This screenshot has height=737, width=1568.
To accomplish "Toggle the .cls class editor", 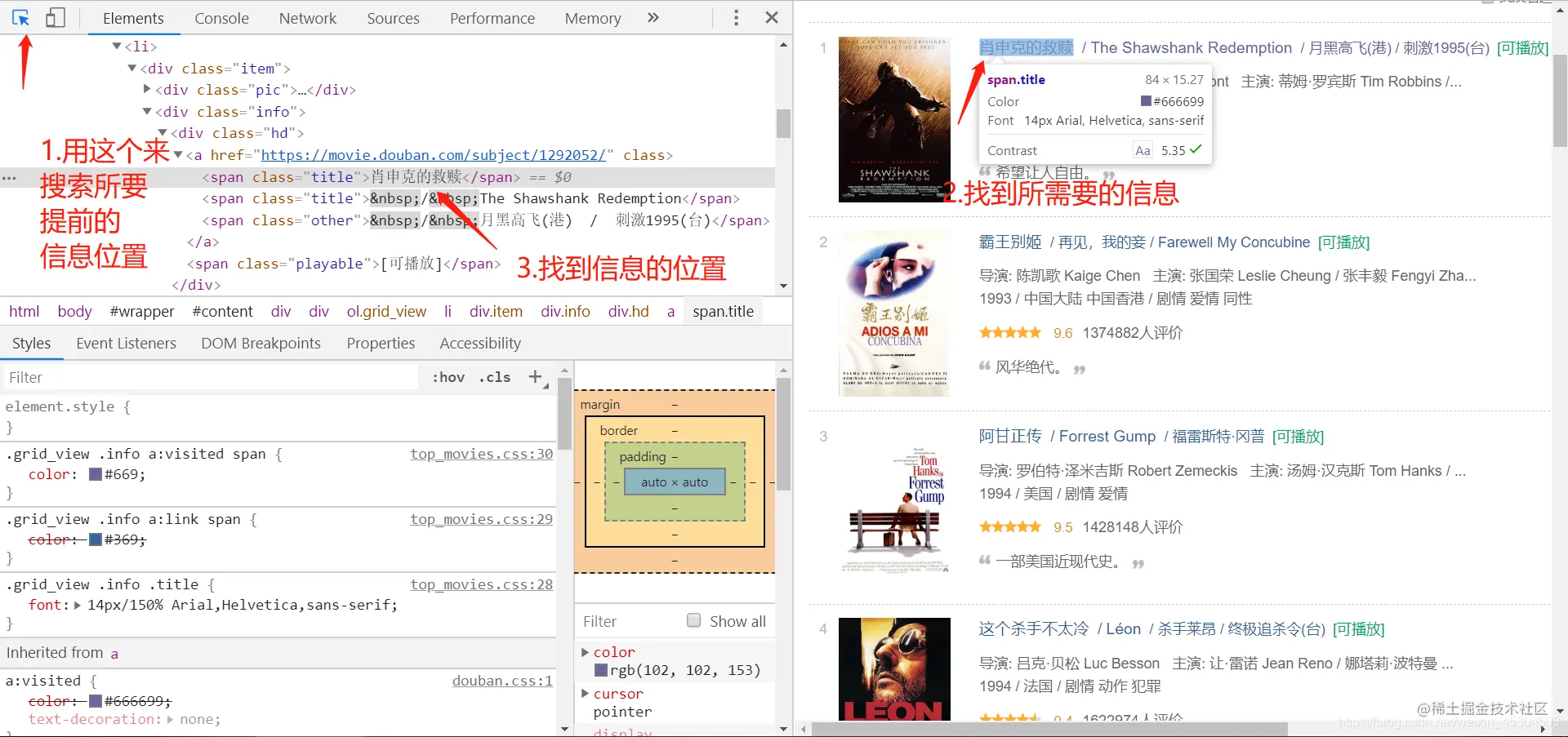I will (495, 377).
